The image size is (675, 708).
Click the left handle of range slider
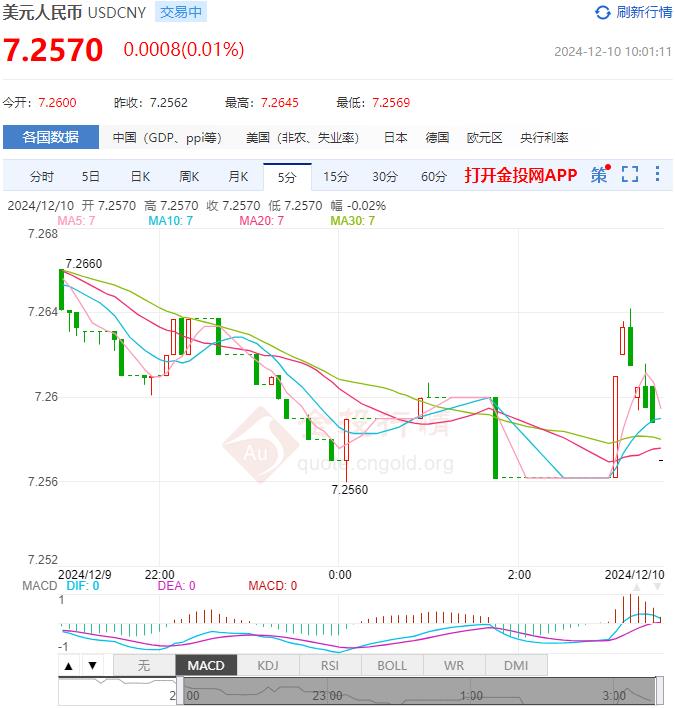tap(180, 691)
